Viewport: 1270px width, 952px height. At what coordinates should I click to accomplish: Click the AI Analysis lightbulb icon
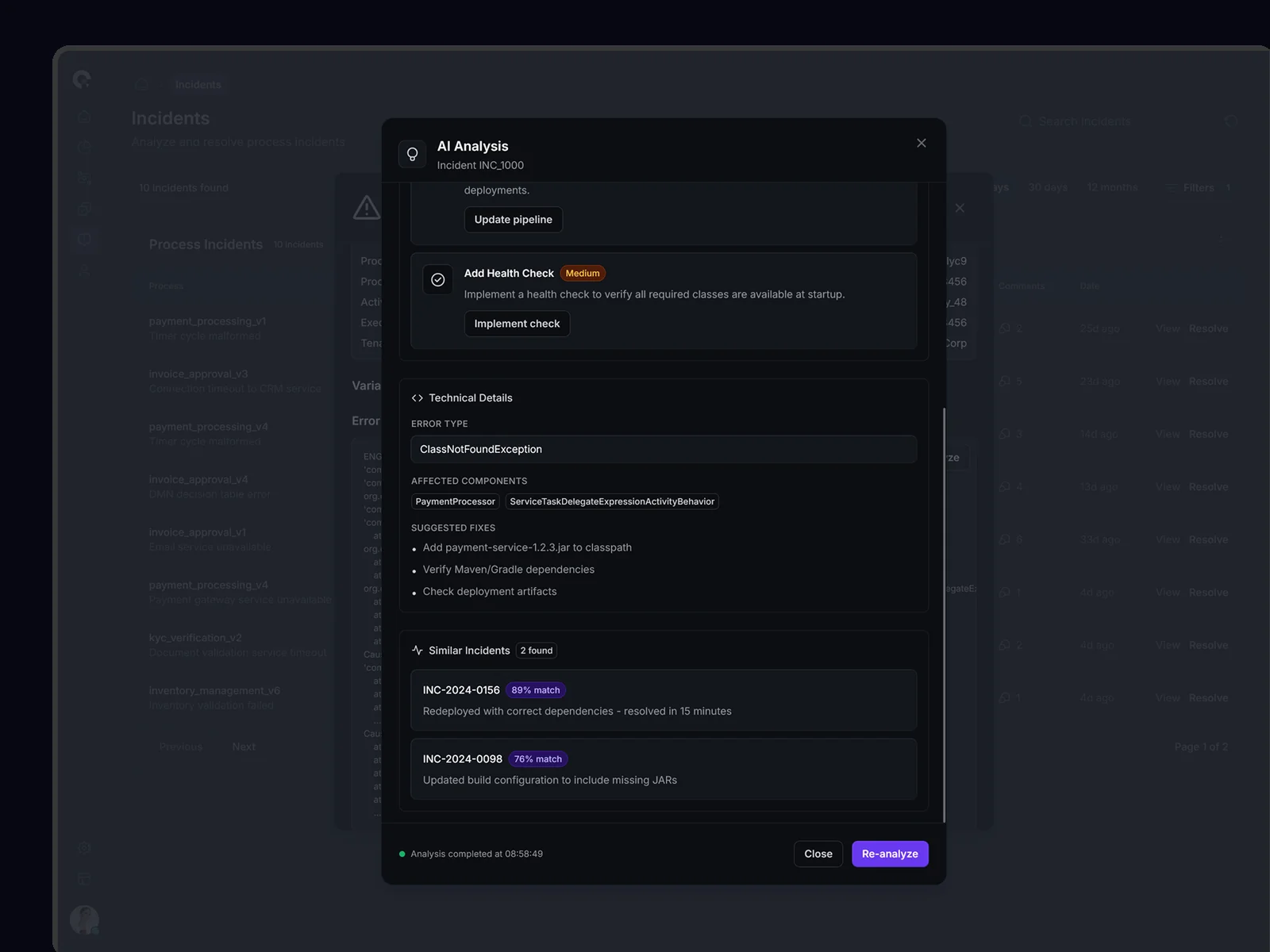pyautogui.click(x=412, y=155)
